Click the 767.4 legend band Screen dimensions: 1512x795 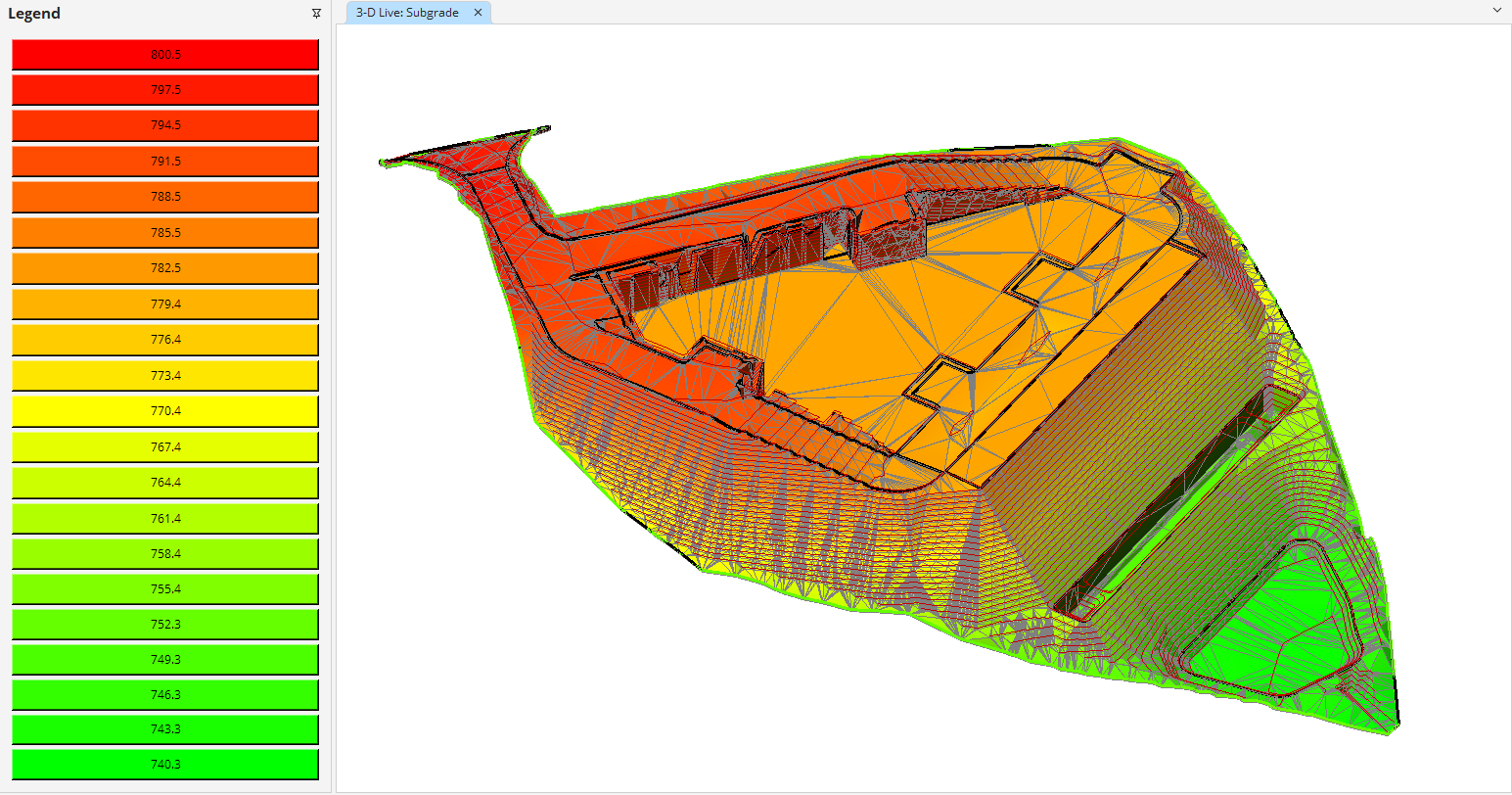coord(164,446)
